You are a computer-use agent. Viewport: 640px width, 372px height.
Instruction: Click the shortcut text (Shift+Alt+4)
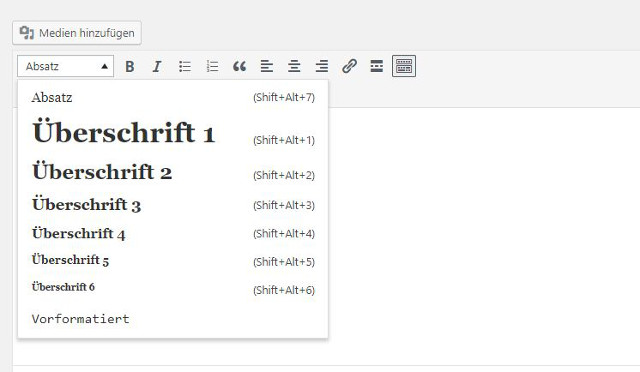pos(284,234)
